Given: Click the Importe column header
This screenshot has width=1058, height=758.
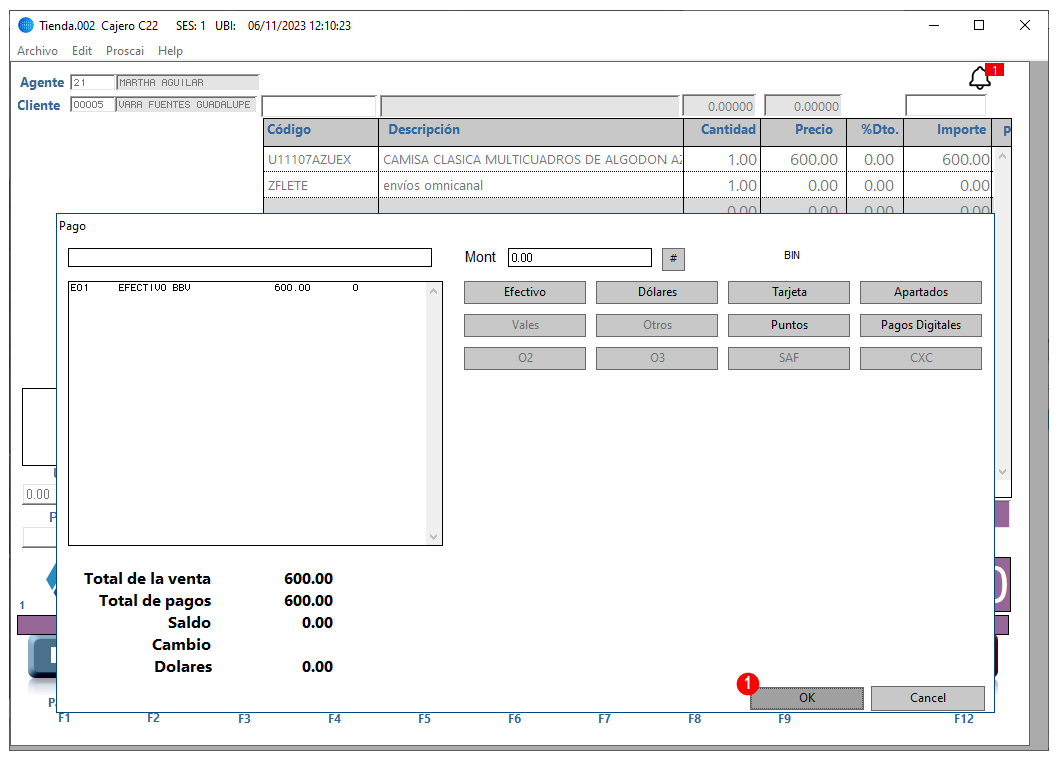Looking at the screenshot, I should pyautogui.click(x=947, y=130).
